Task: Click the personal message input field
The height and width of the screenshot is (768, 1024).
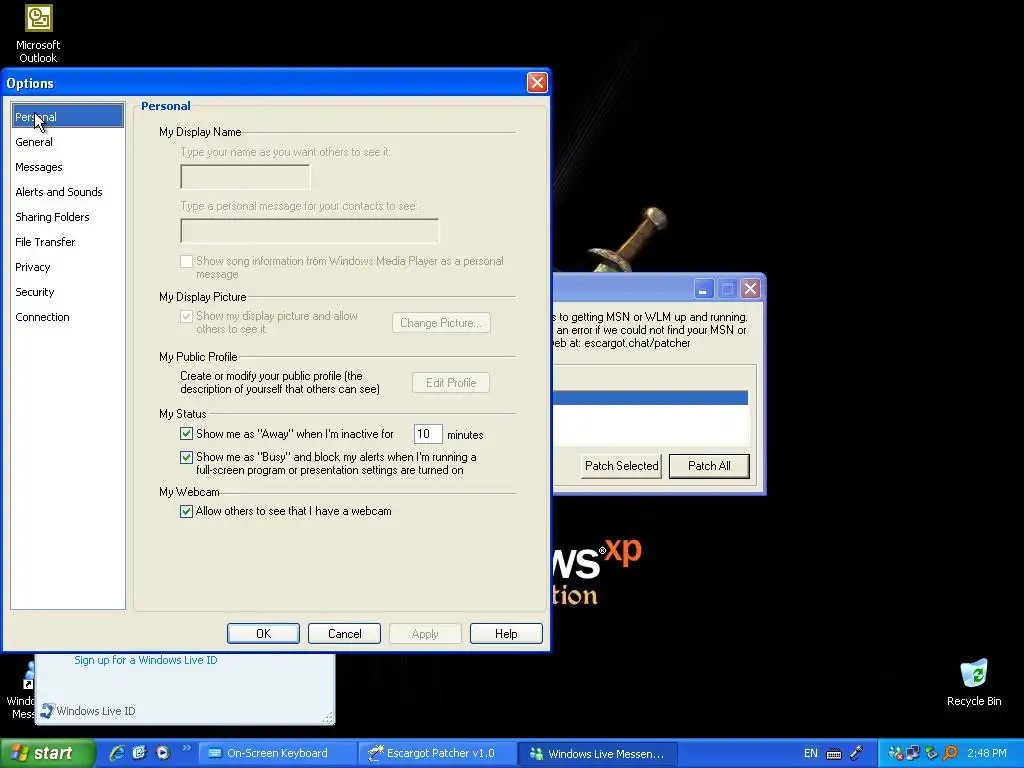Action: [310, 231]
